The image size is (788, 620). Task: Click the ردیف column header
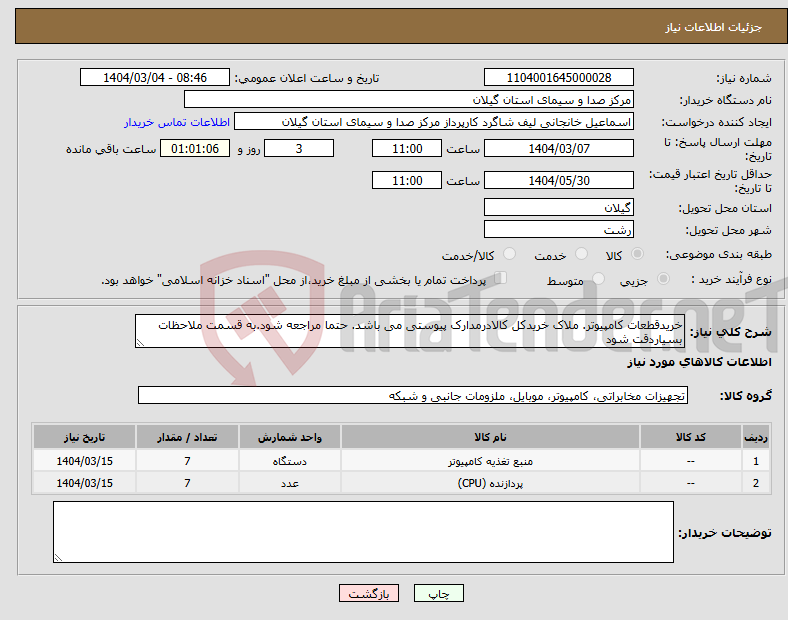point(756,437)
